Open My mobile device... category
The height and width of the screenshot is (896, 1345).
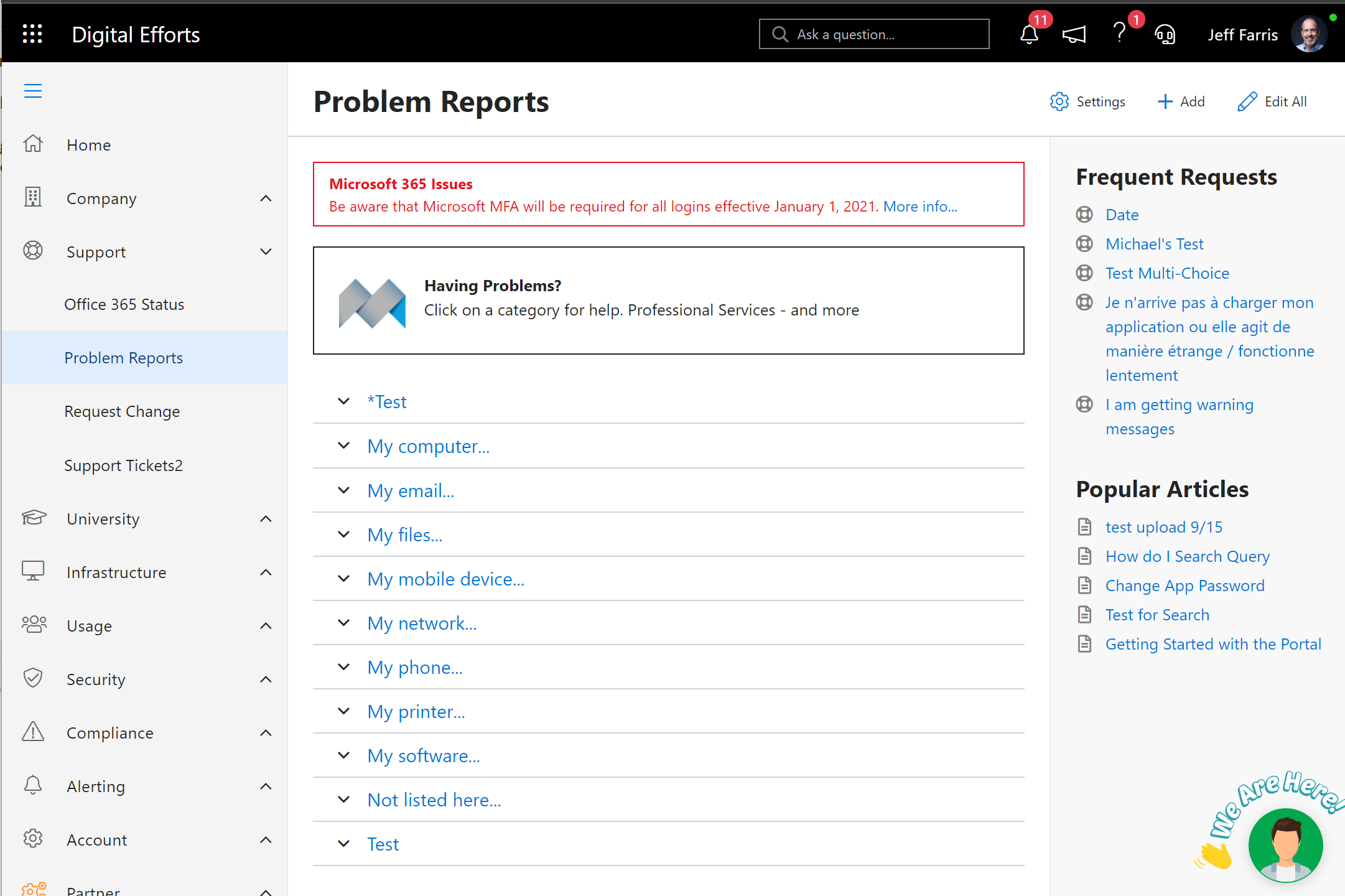[446, 579]
